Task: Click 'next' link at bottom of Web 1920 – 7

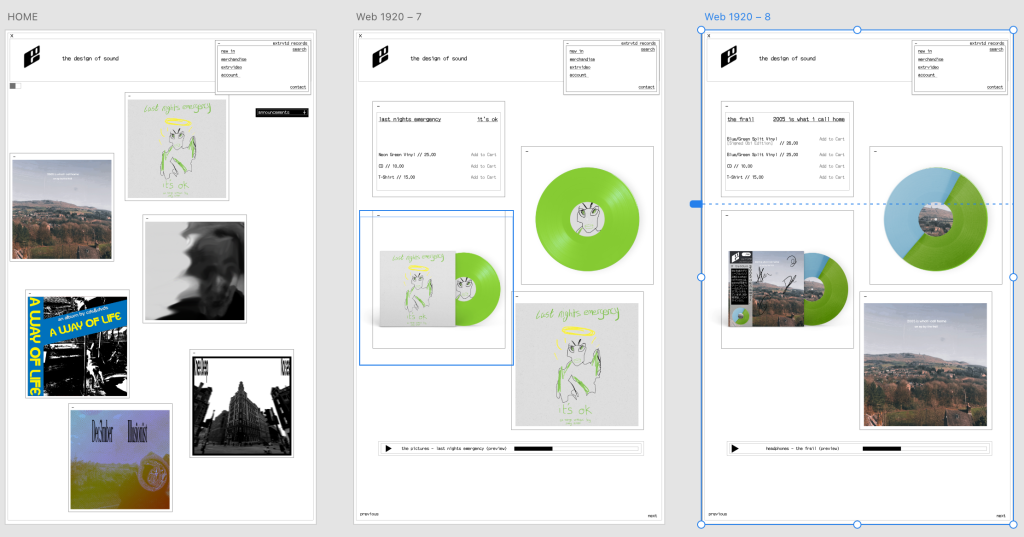Action: (x=651, y=514)
